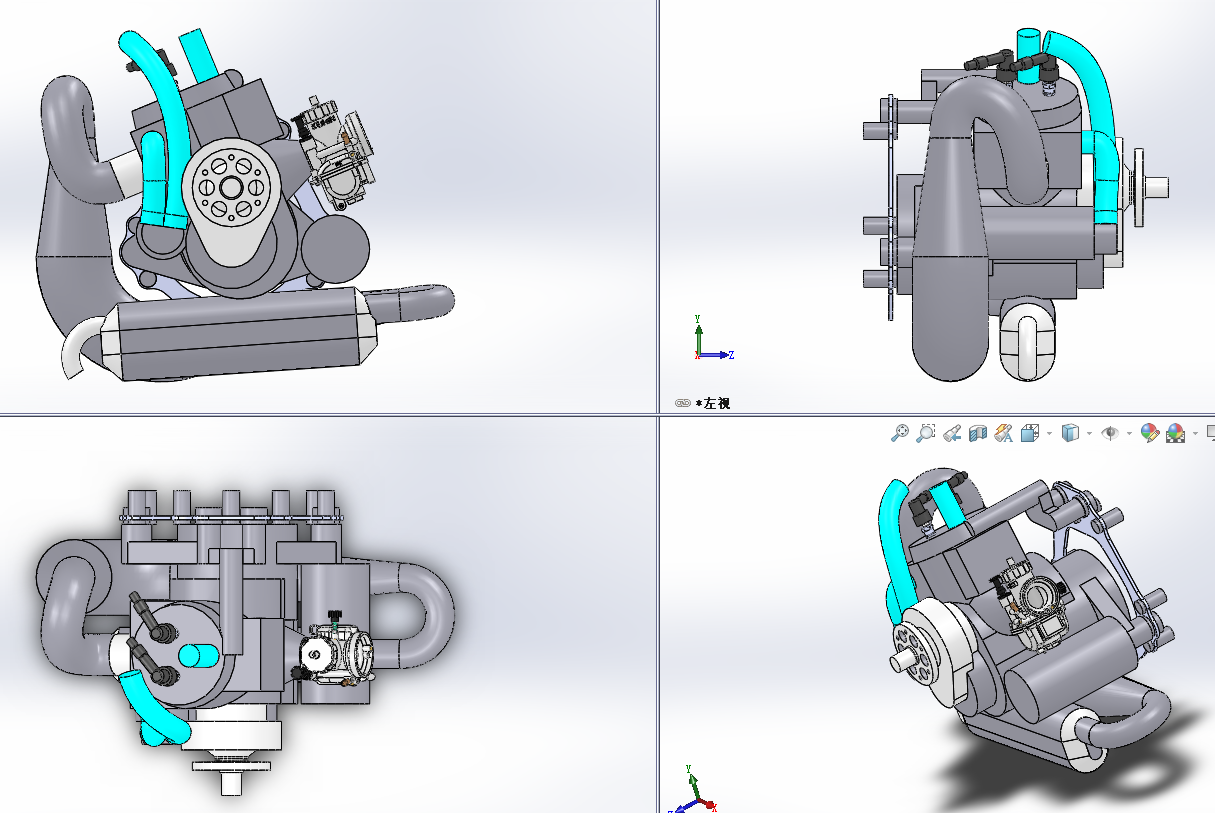
Task: Click the Y-Z reference triad in left view
Action: click(x=713, y=338)
